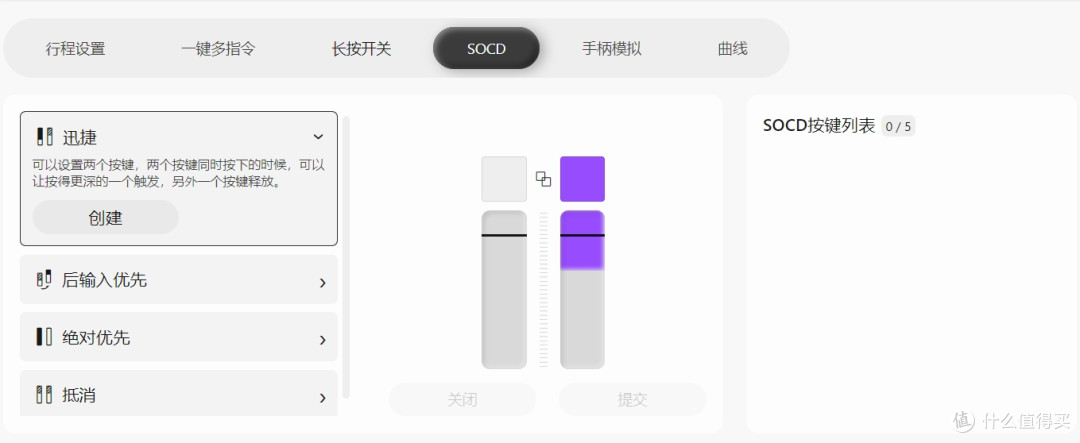Select the empty grey key slot
The width and height of the screenshot is (1080, 443).
(504, 179)
